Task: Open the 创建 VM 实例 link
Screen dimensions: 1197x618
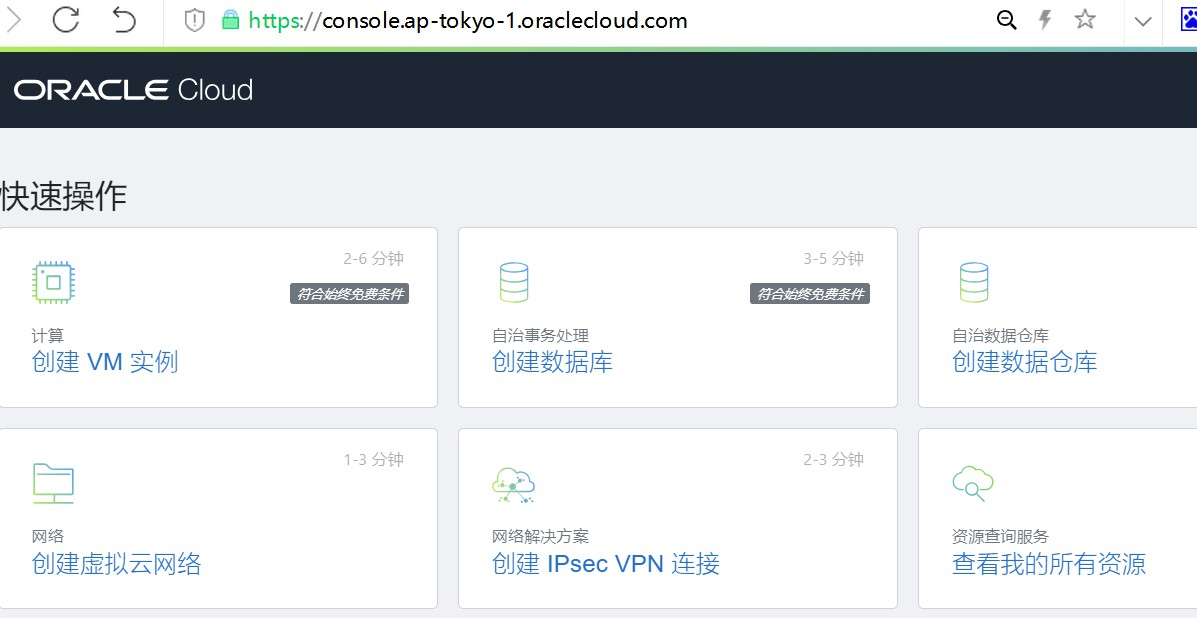Action: coord(105,361)
